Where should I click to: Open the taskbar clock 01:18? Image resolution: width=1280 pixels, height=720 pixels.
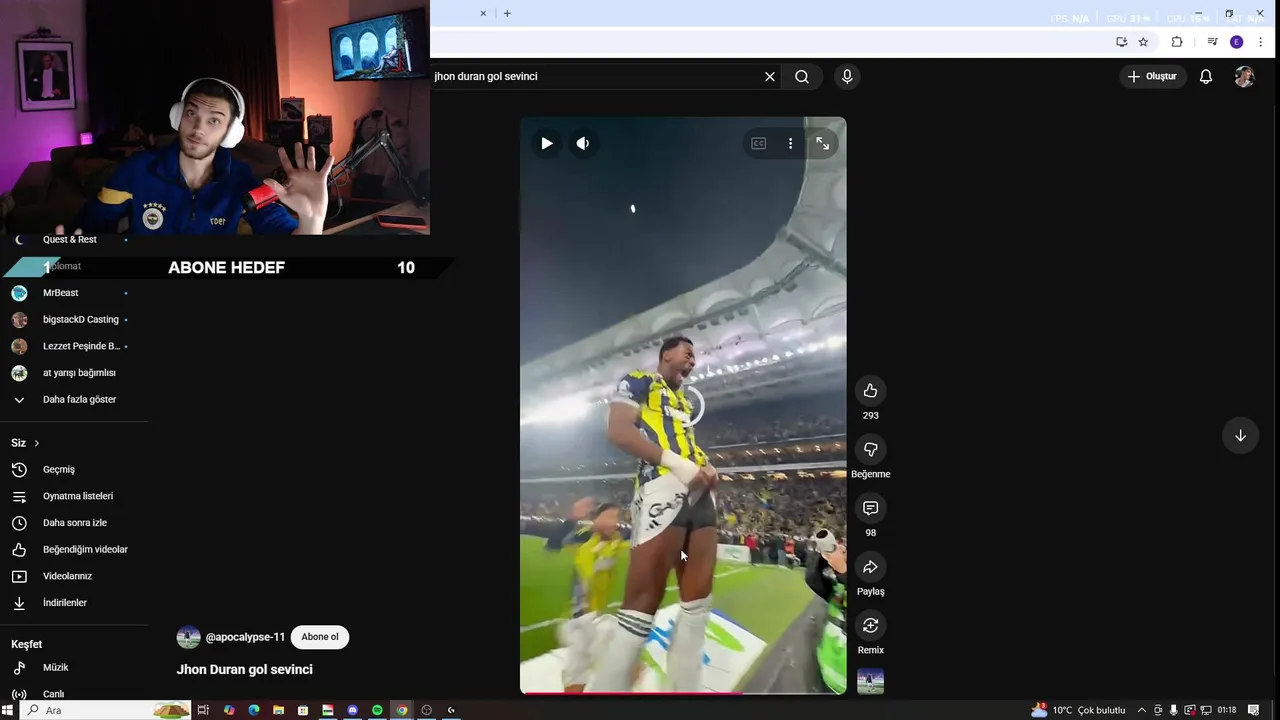[x=1227, y=710]
